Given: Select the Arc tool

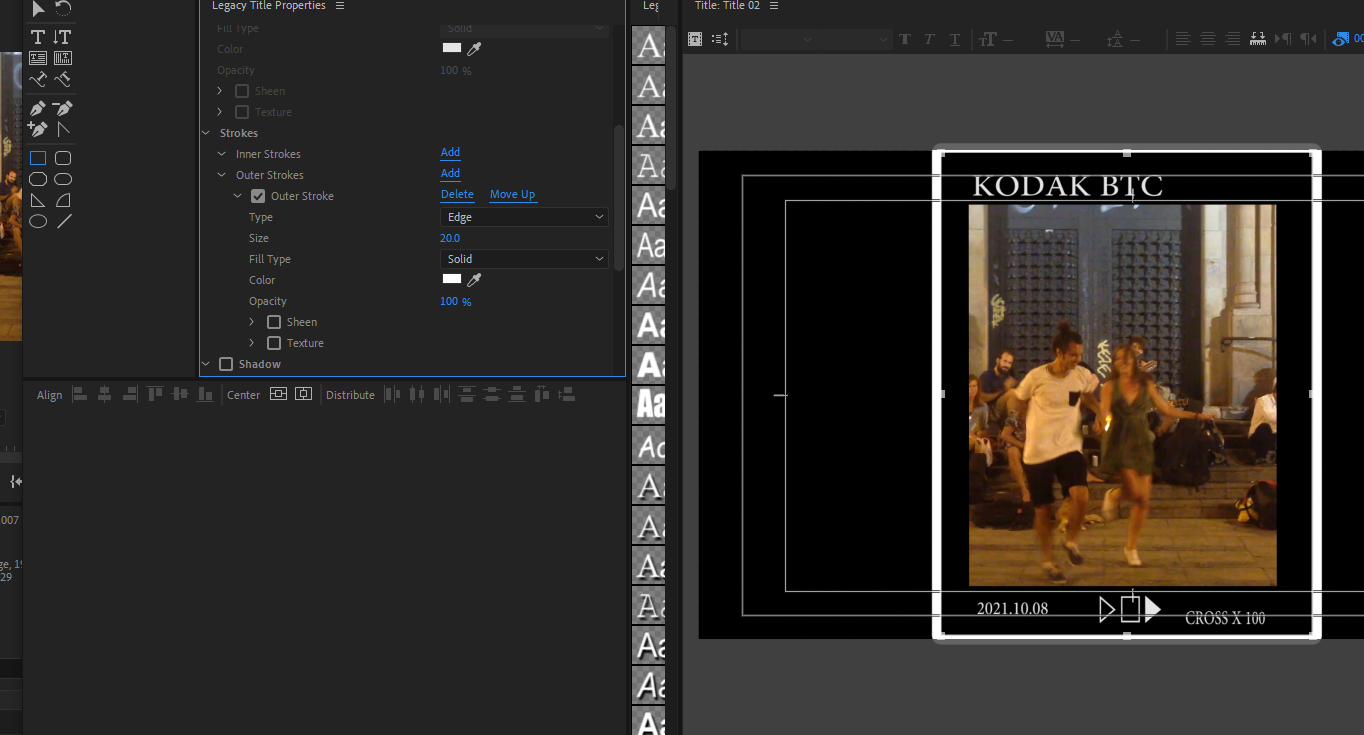Looking at the screenshot, I should click(63, 200).
